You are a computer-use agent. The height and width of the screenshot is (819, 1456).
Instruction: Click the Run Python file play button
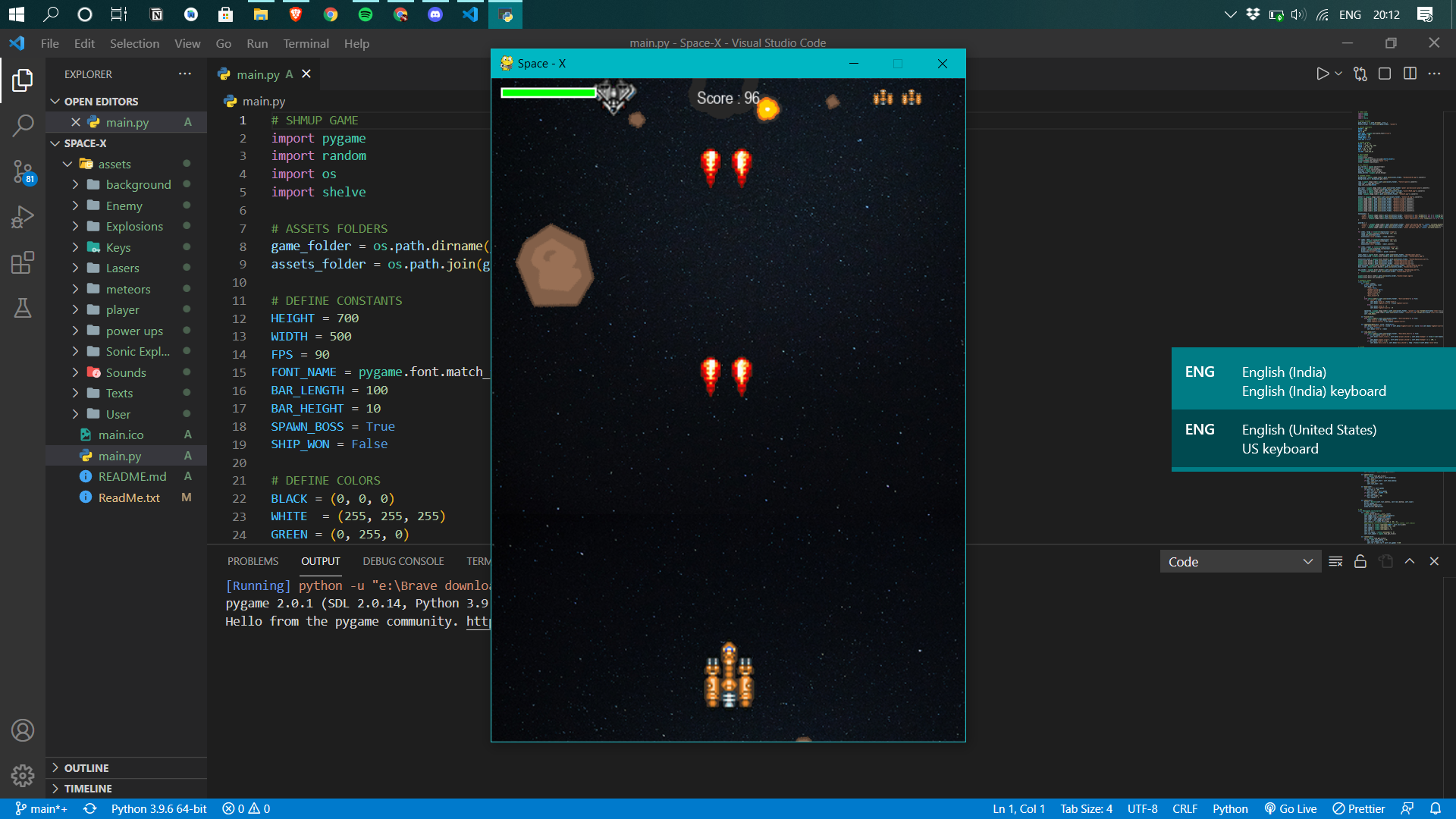[x=1322, y=74]
